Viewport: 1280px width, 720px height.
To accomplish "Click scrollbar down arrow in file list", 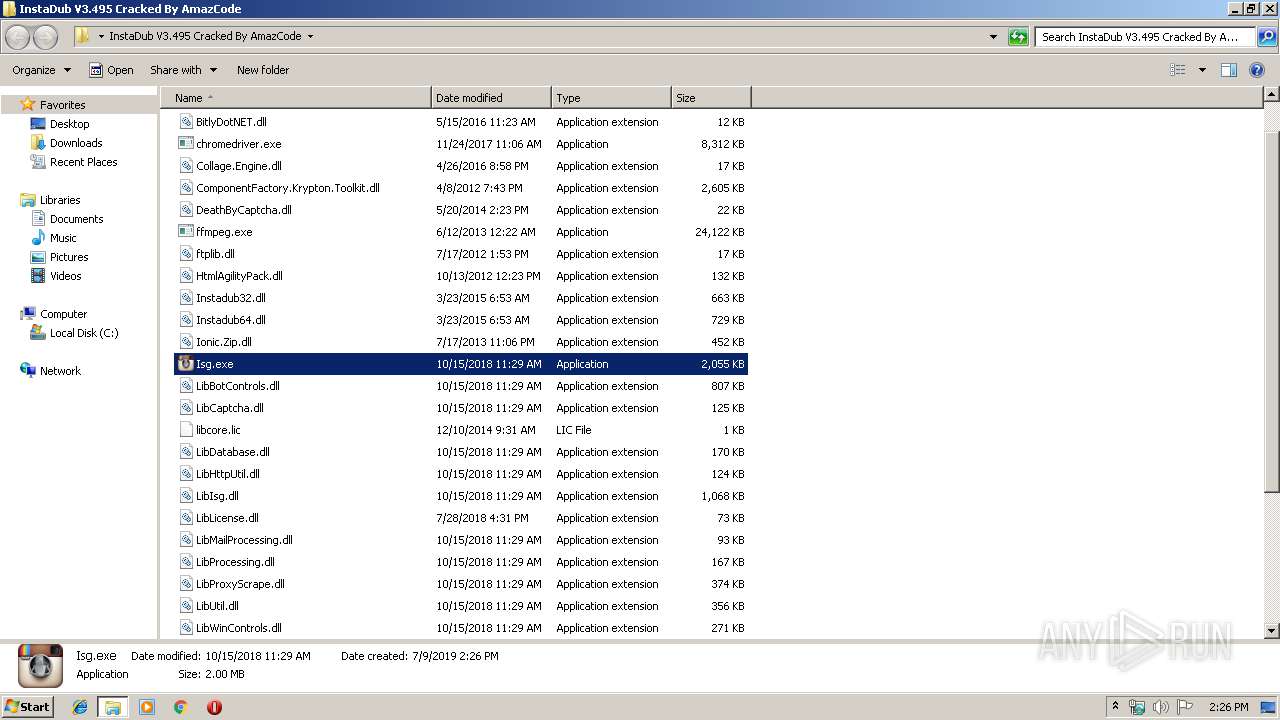I will pyautogui.click(x=1271, y=631).
